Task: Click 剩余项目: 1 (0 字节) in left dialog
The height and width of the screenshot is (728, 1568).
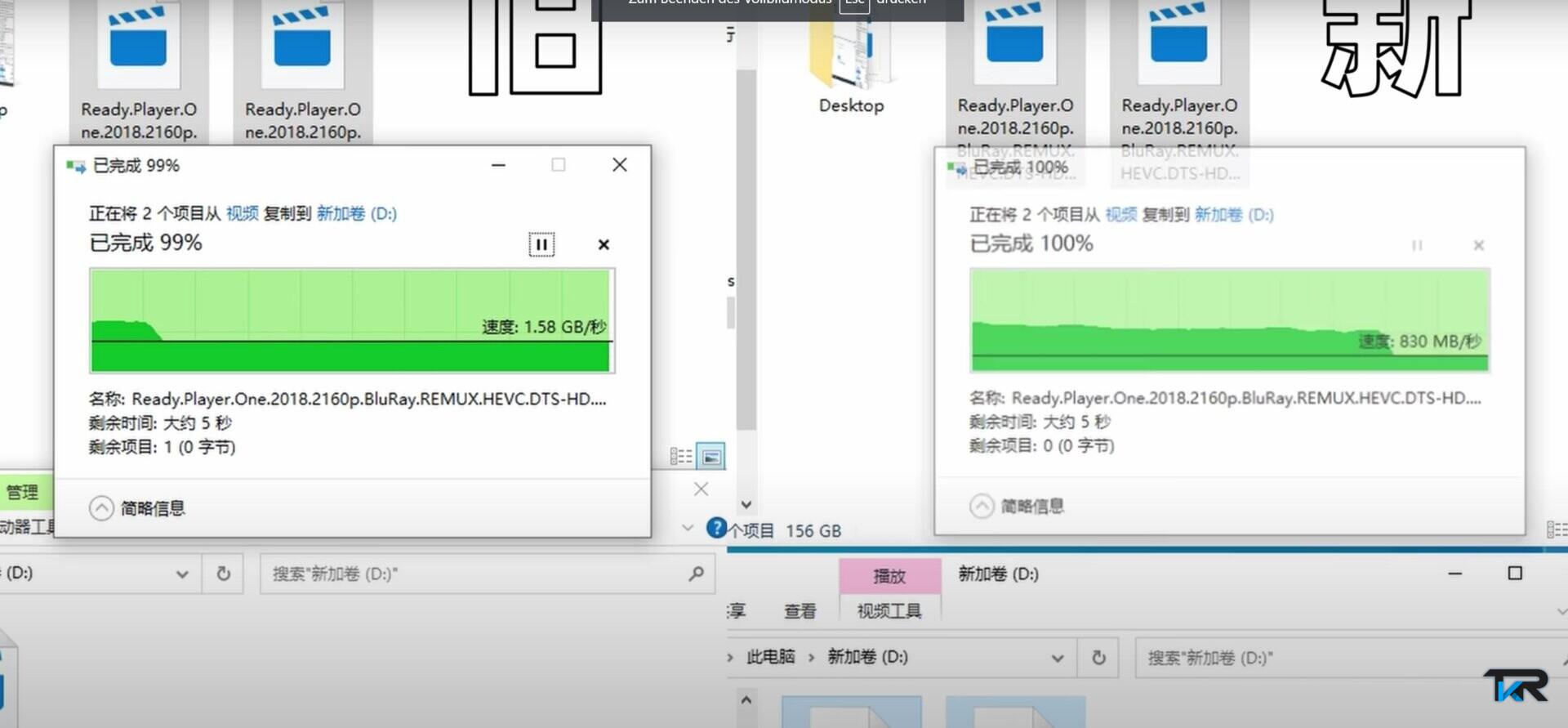Action: pyautogui.click(x=162, y=447)
